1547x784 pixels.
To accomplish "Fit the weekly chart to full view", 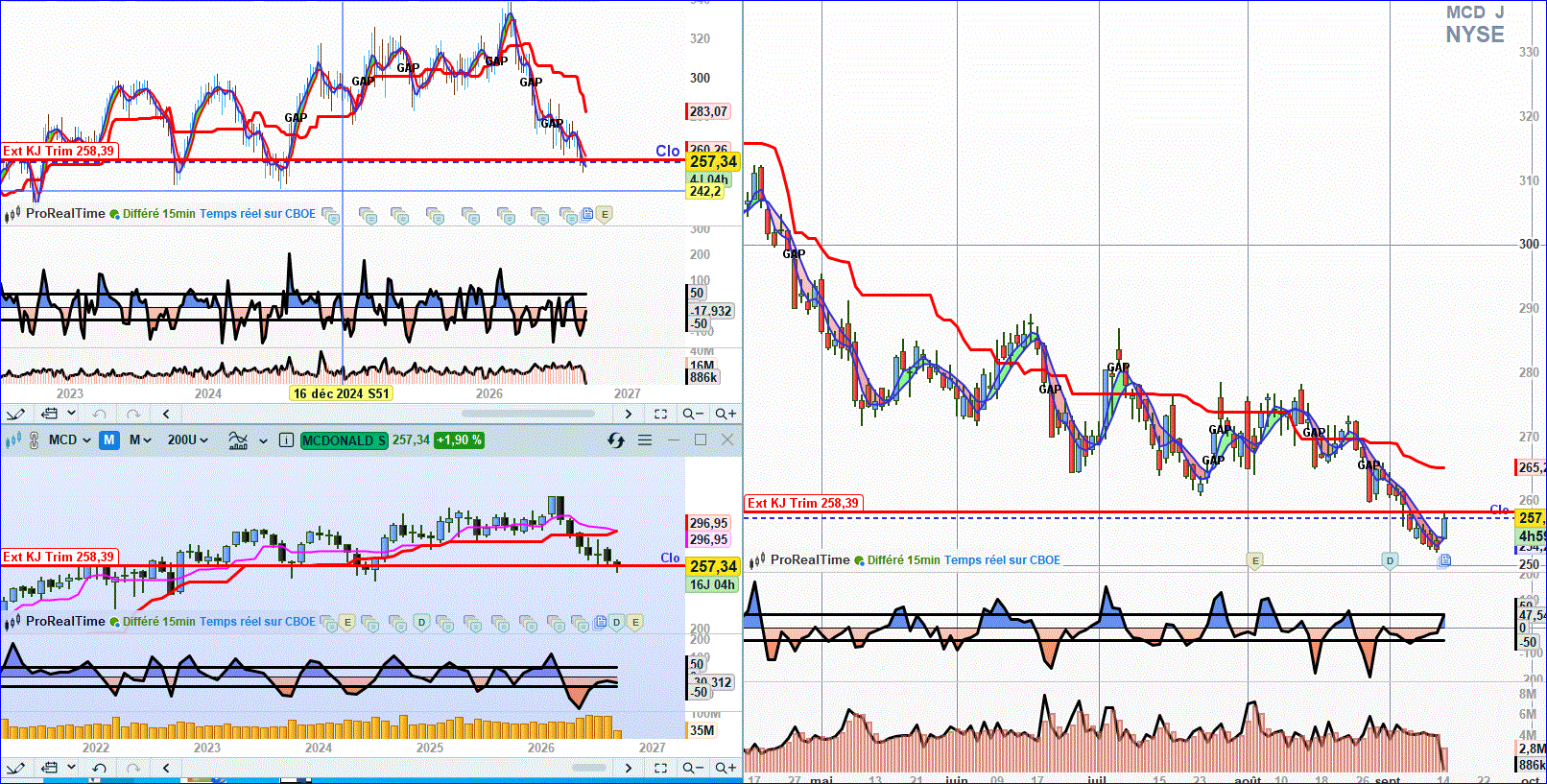I will [x=660, y=414].
